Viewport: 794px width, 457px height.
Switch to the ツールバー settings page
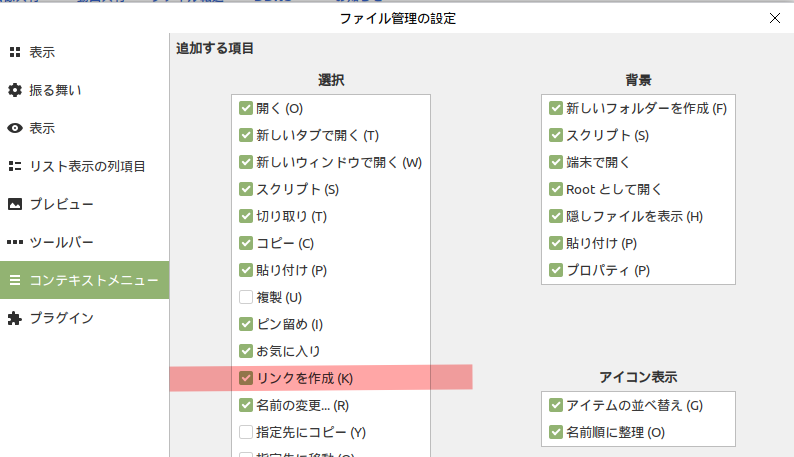[x=60, y=242]
